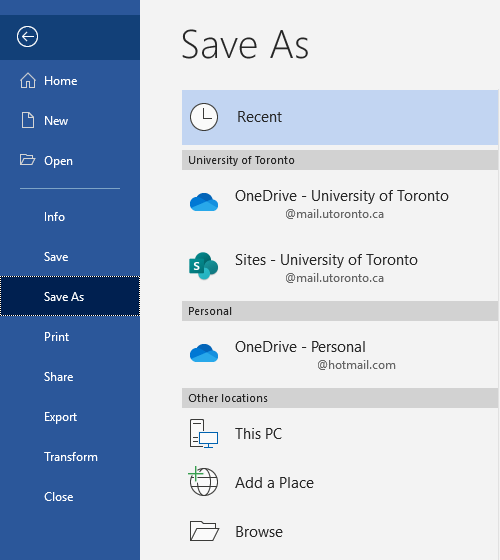Screen dimensions: 500x560
Task: Open the Info page
Action: [70, 217]
